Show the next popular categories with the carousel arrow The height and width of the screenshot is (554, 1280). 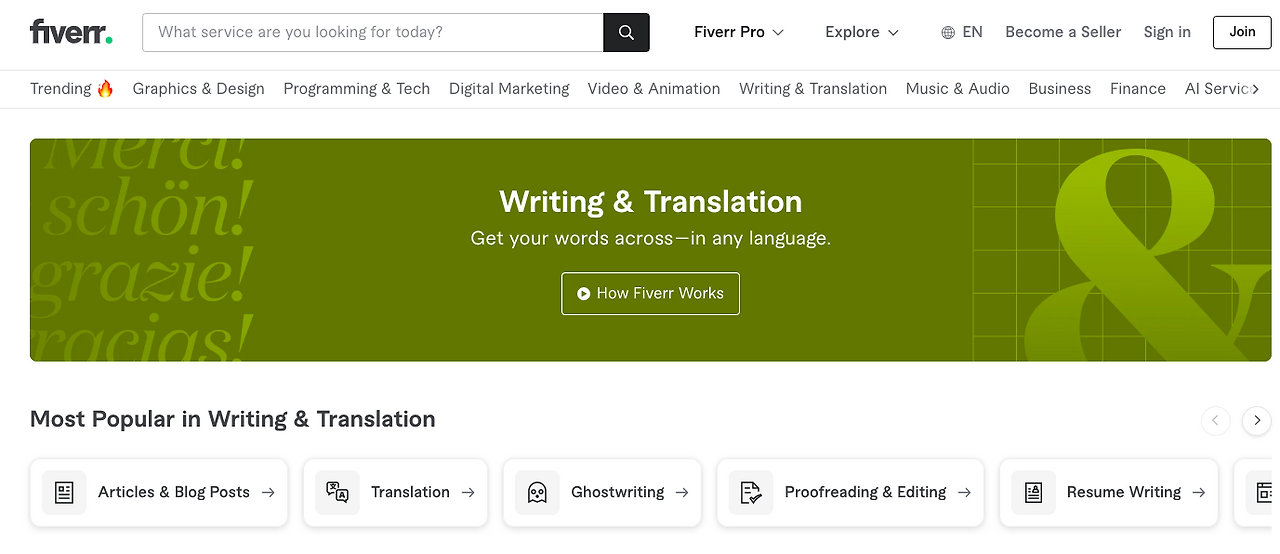(x=1257, y=420)
